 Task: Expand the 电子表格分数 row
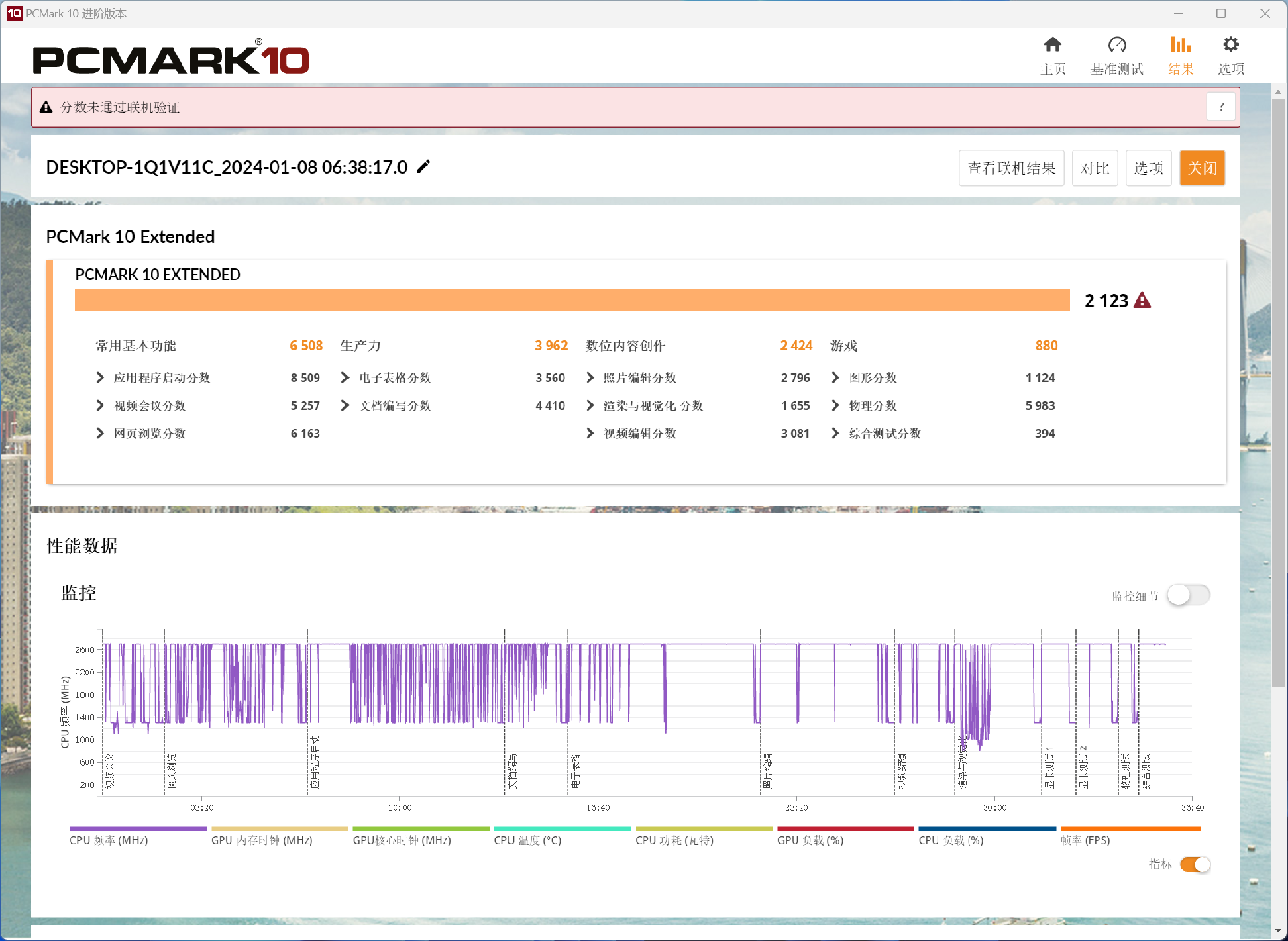345,378
